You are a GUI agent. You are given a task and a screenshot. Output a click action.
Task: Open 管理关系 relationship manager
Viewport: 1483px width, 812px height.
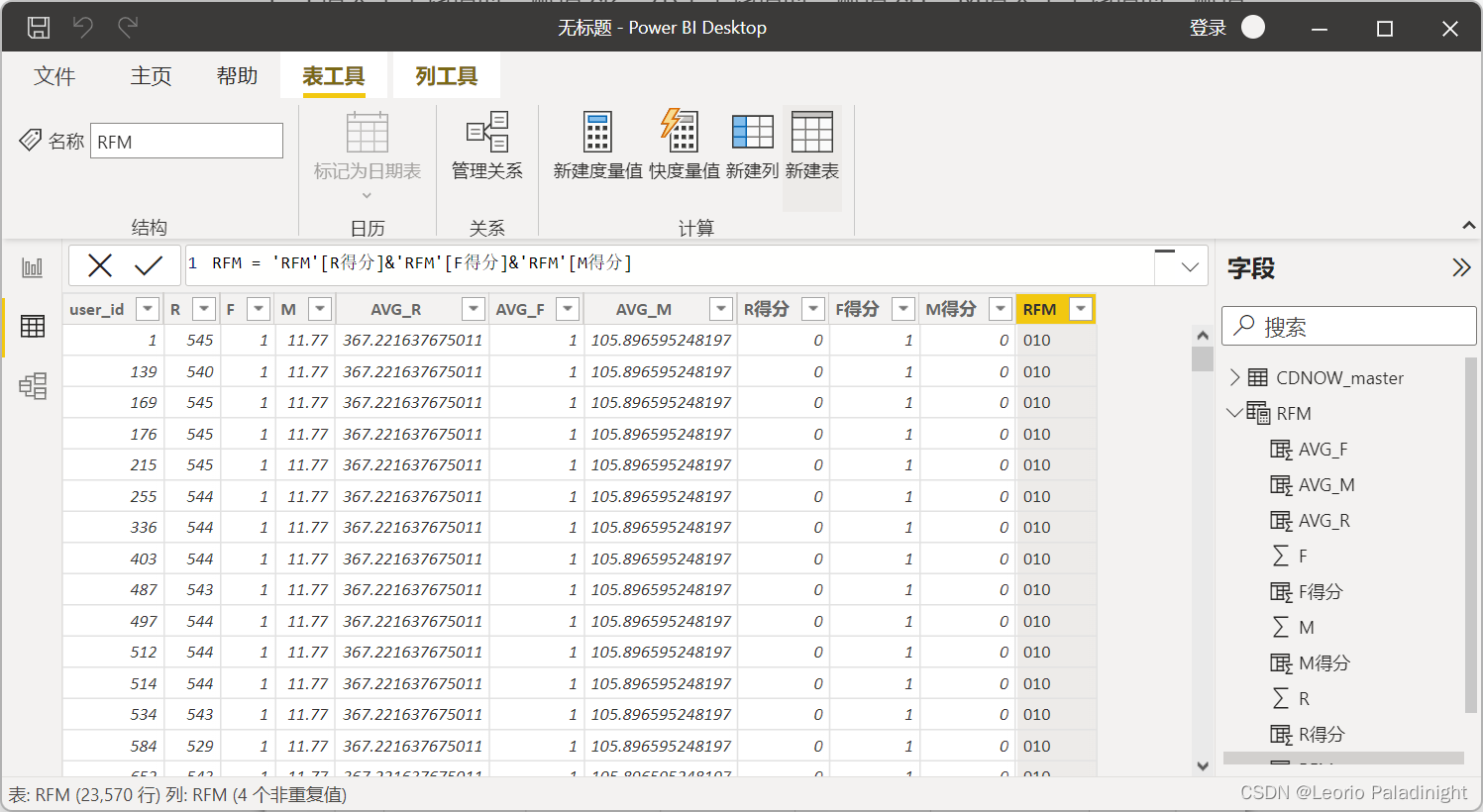[486, 147]
